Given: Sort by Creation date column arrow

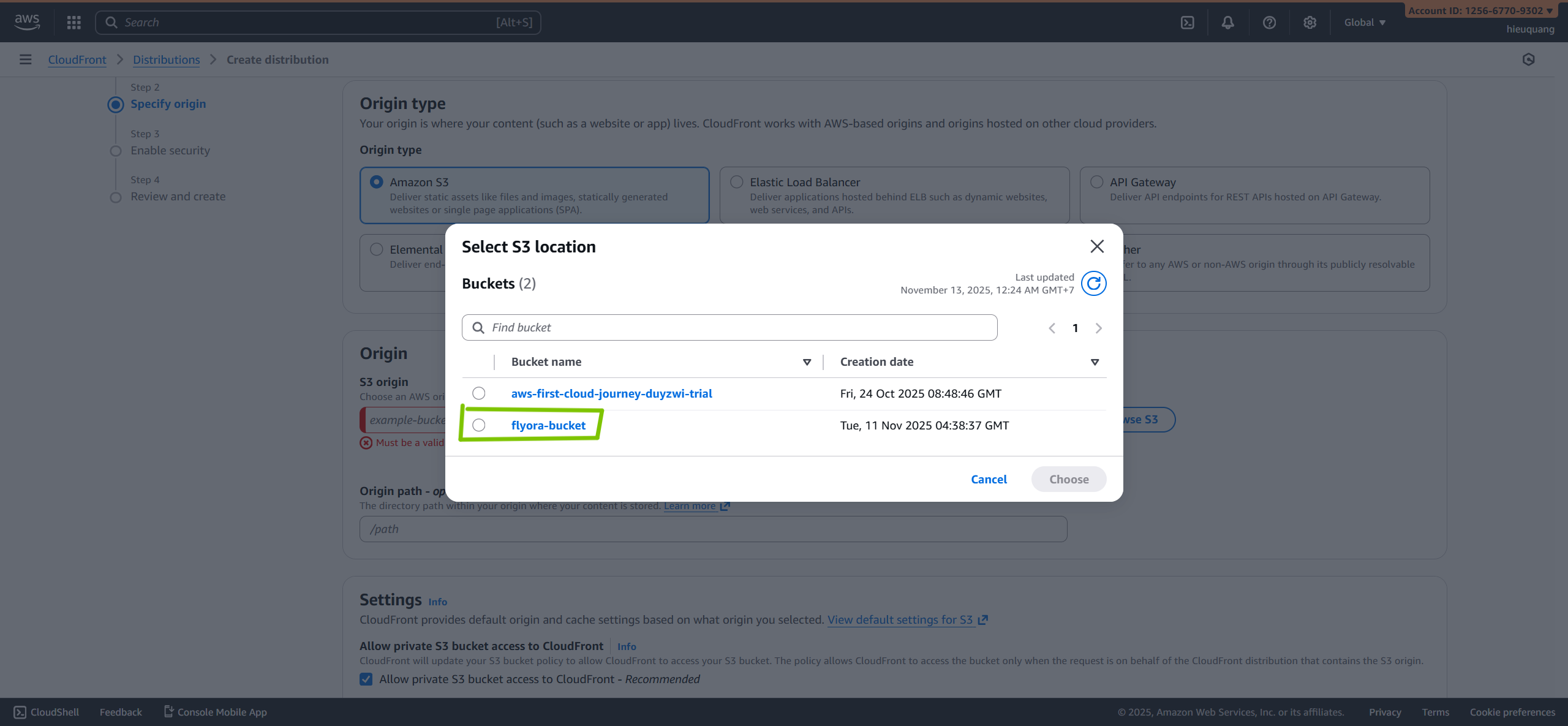Looking at the screenshot, I should (x=1095, y=362).
